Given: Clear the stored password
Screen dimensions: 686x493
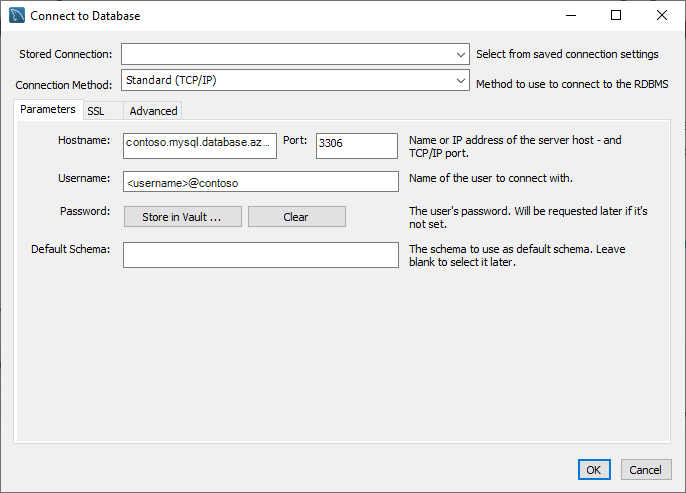Looking at the screenshot, I should 297,217.
